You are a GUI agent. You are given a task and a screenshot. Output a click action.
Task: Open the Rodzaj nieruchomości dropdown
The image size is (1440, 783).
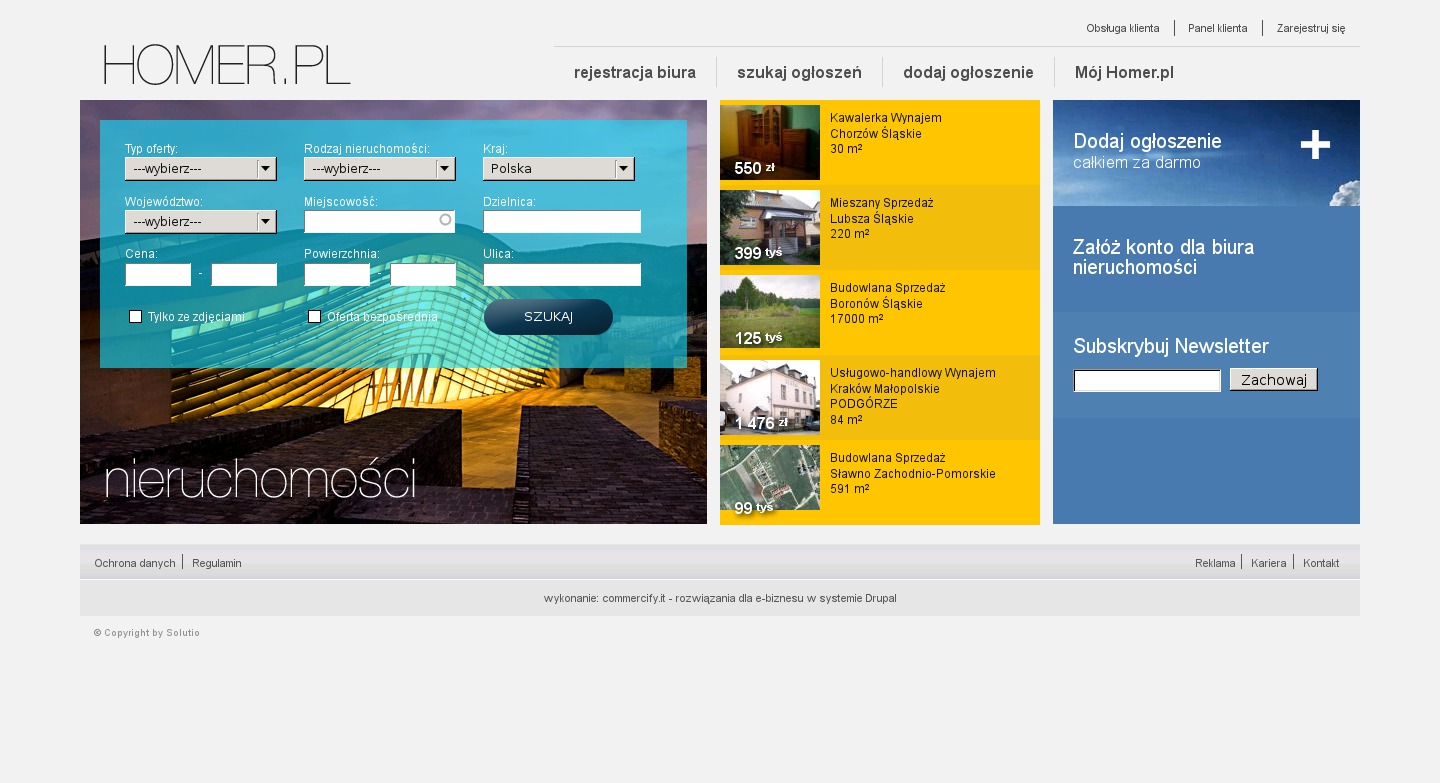pos(379,169)
